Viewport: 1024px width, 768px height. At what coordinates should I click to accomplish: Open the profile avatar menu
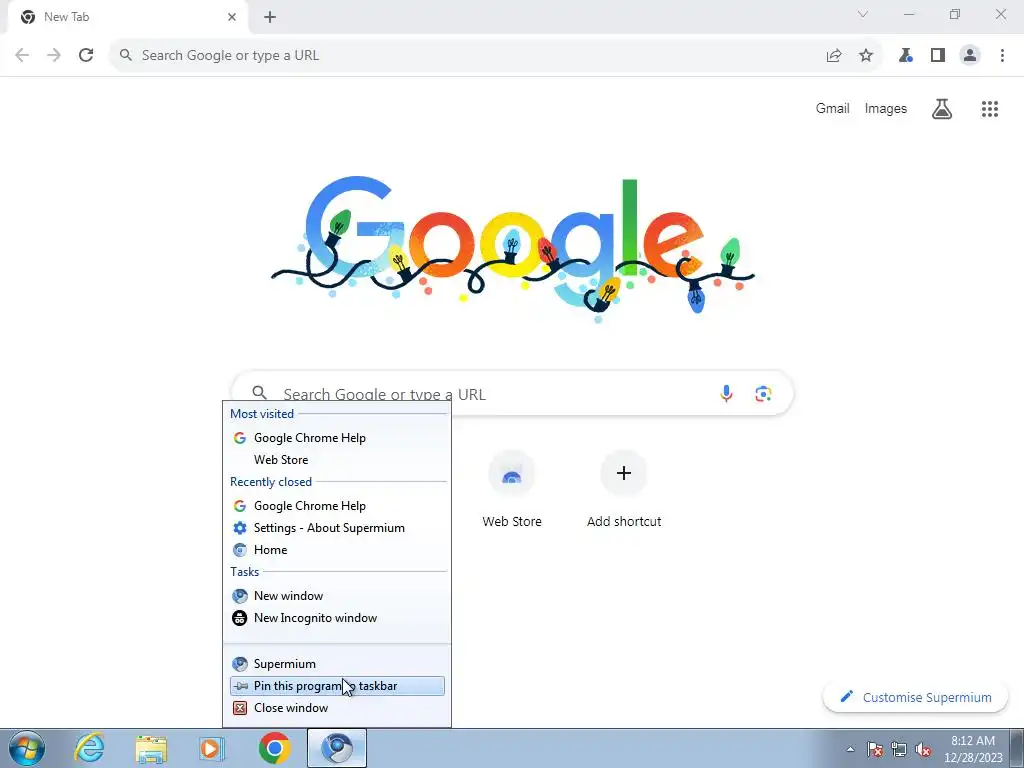pyautogui.click(x=970, y=56)
